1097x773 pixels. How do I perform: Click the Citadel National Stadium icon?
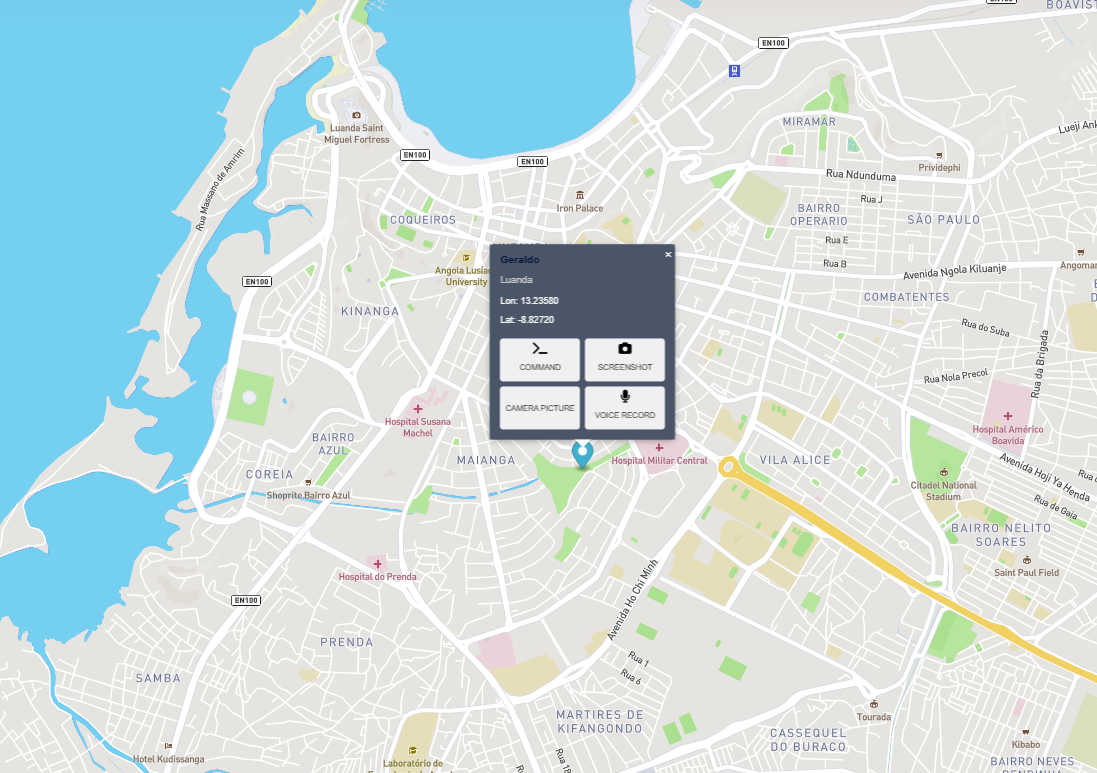pyautogui.click(x=943, y=472)
